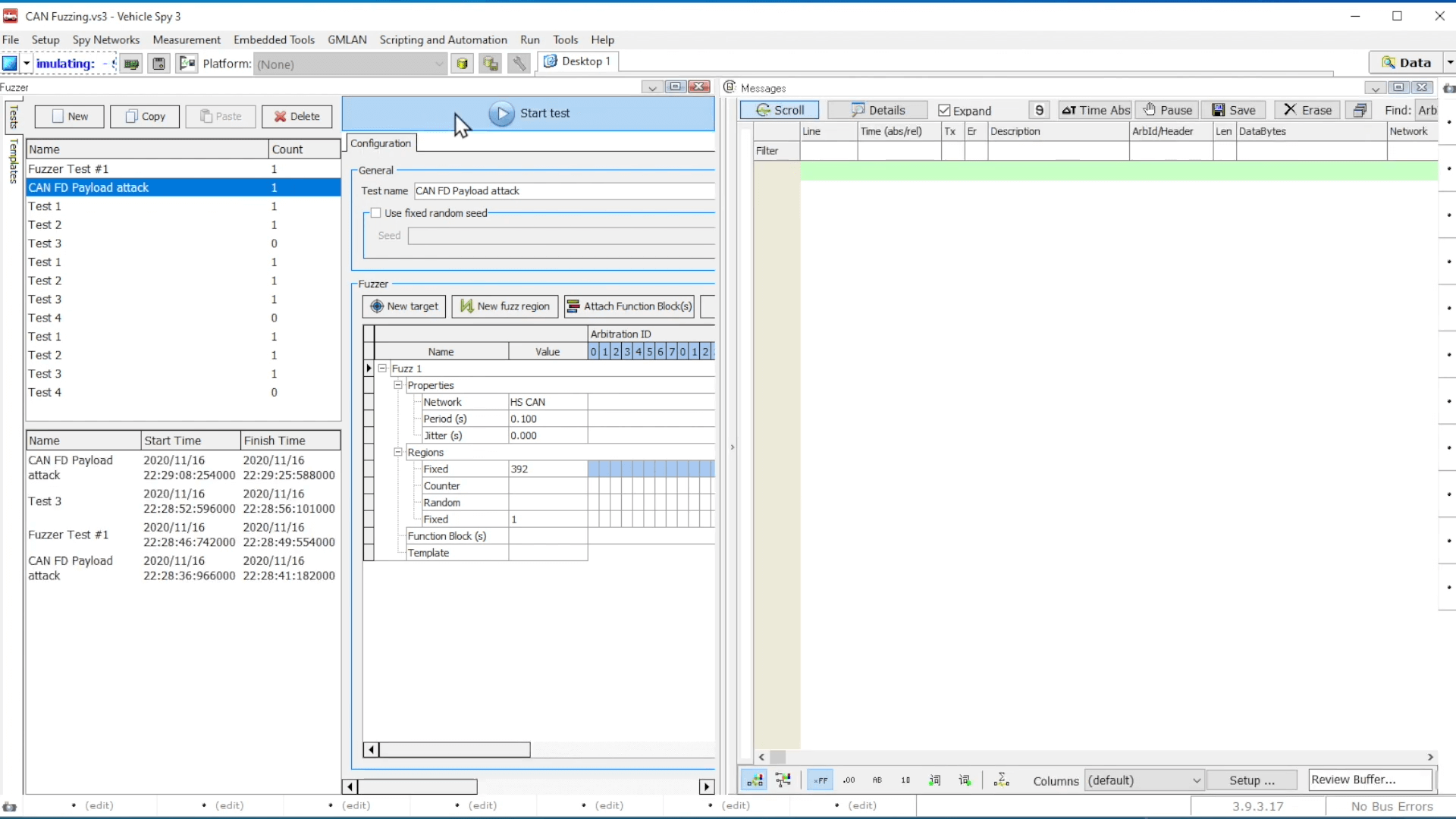Screen dimensions: 1456x819
Task: Open message Details view
Action: pyautogui.click(x=877, y=110)
